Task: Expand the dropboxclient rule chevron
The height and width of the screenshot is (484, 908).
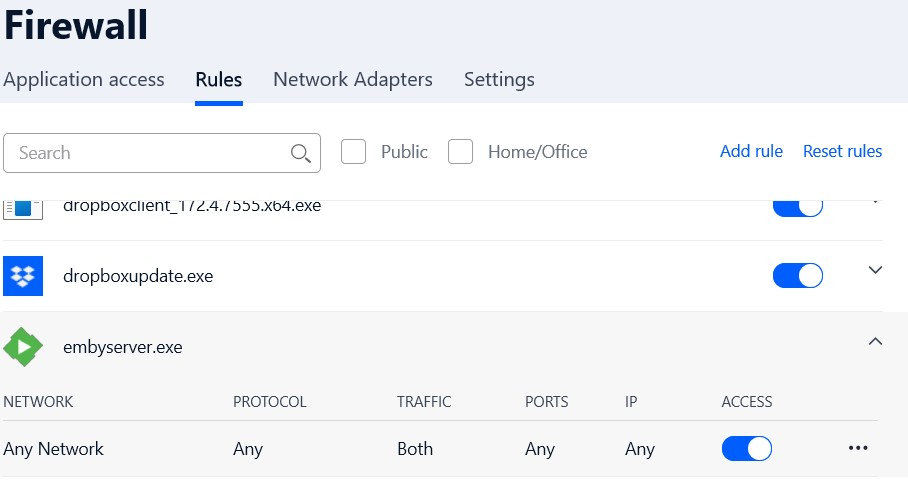Action: [x=876, y=201]
